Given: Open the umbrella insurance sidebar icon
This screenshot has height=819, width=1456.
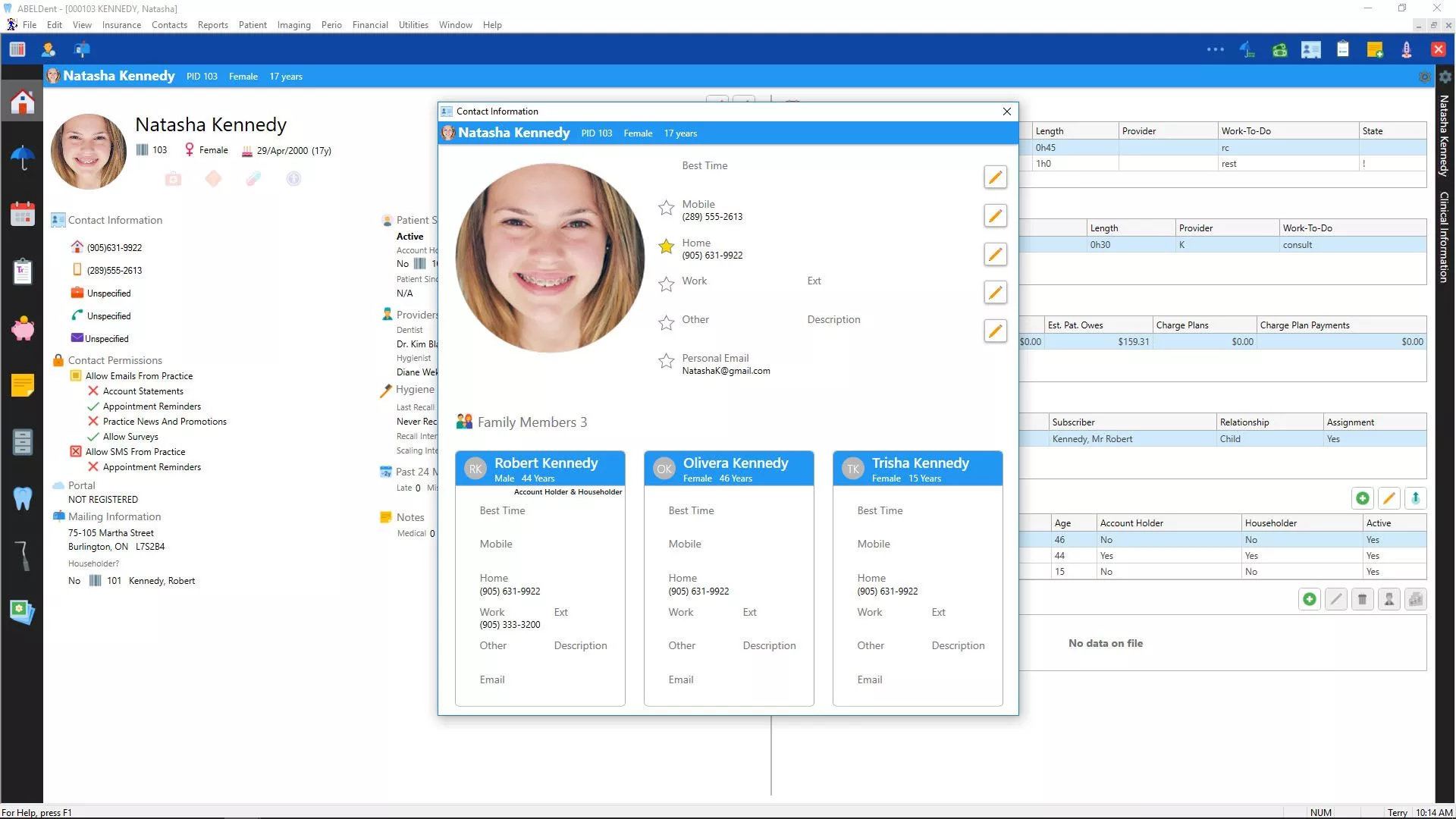Looking at the screenshot, I should (x=22, y=158).
